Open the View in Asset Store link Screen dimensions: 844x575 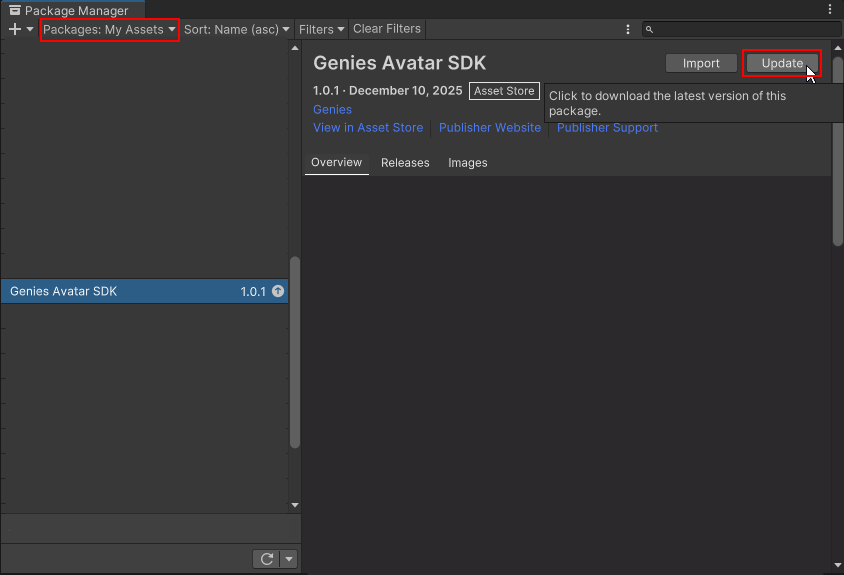[x=368, y=128]
